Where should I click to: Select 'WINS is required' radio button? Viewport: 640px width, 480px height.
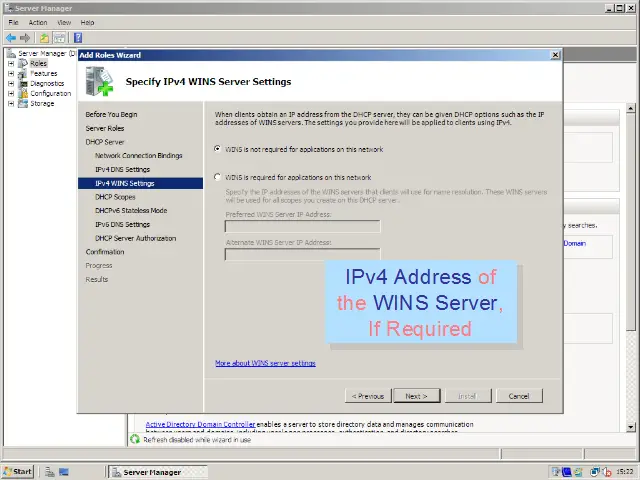(x=218, y=177)
